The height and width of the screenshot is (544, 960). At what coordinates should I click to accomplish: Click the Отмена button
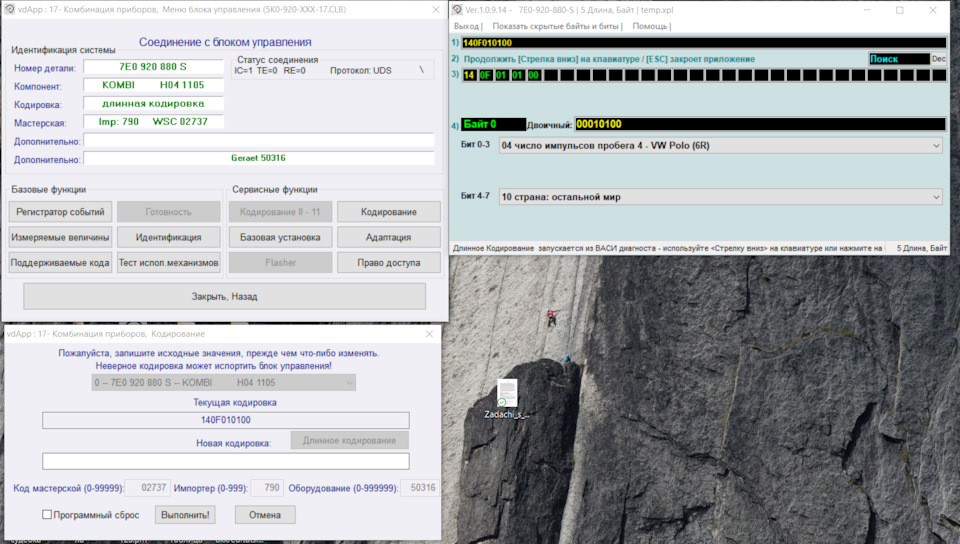(x=265, y=515)
